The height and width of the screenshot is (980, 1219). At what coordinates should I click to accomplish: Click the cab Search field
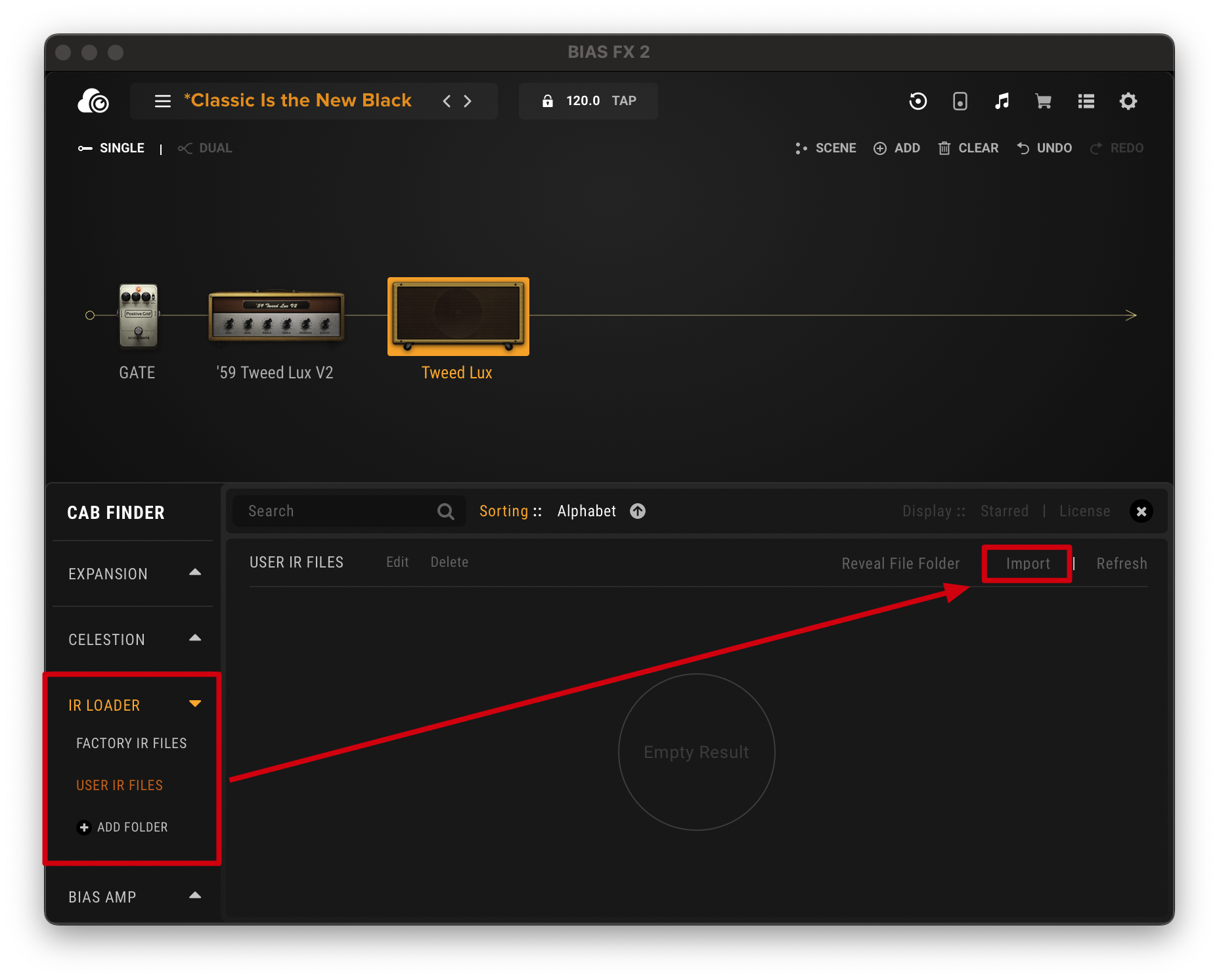(x=348, y=511)
